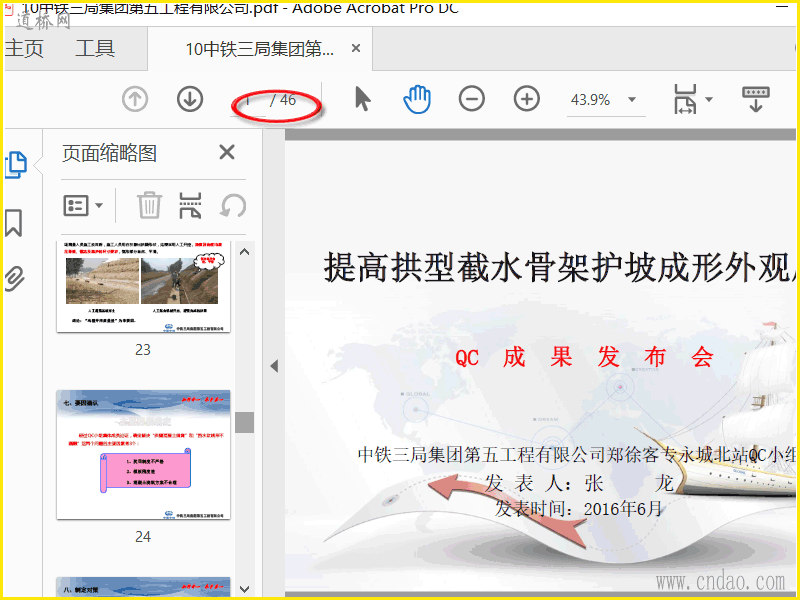Click the read mode keyboard-scroll icon
This screenshot has height=600, width=800.
tap(756, 99)
